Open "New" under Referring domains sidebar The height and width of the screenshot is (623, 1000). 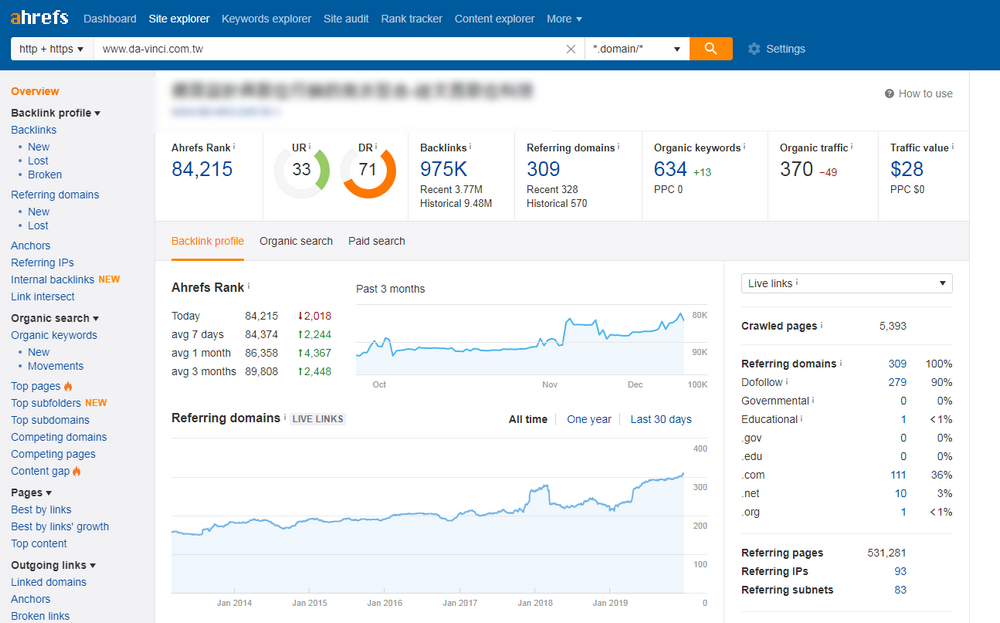[38, 211]
